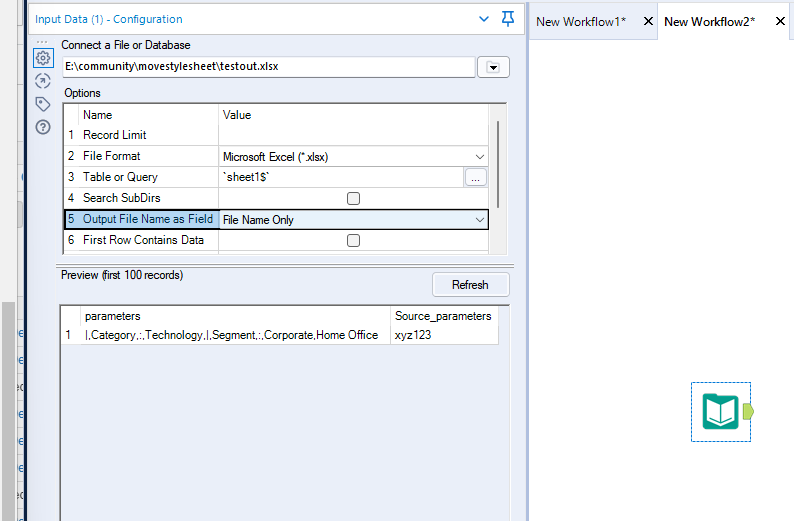This screenshot has width=794, height=521.
Task: Open the Configuration gear tab
Action: [x=42, y=58]
